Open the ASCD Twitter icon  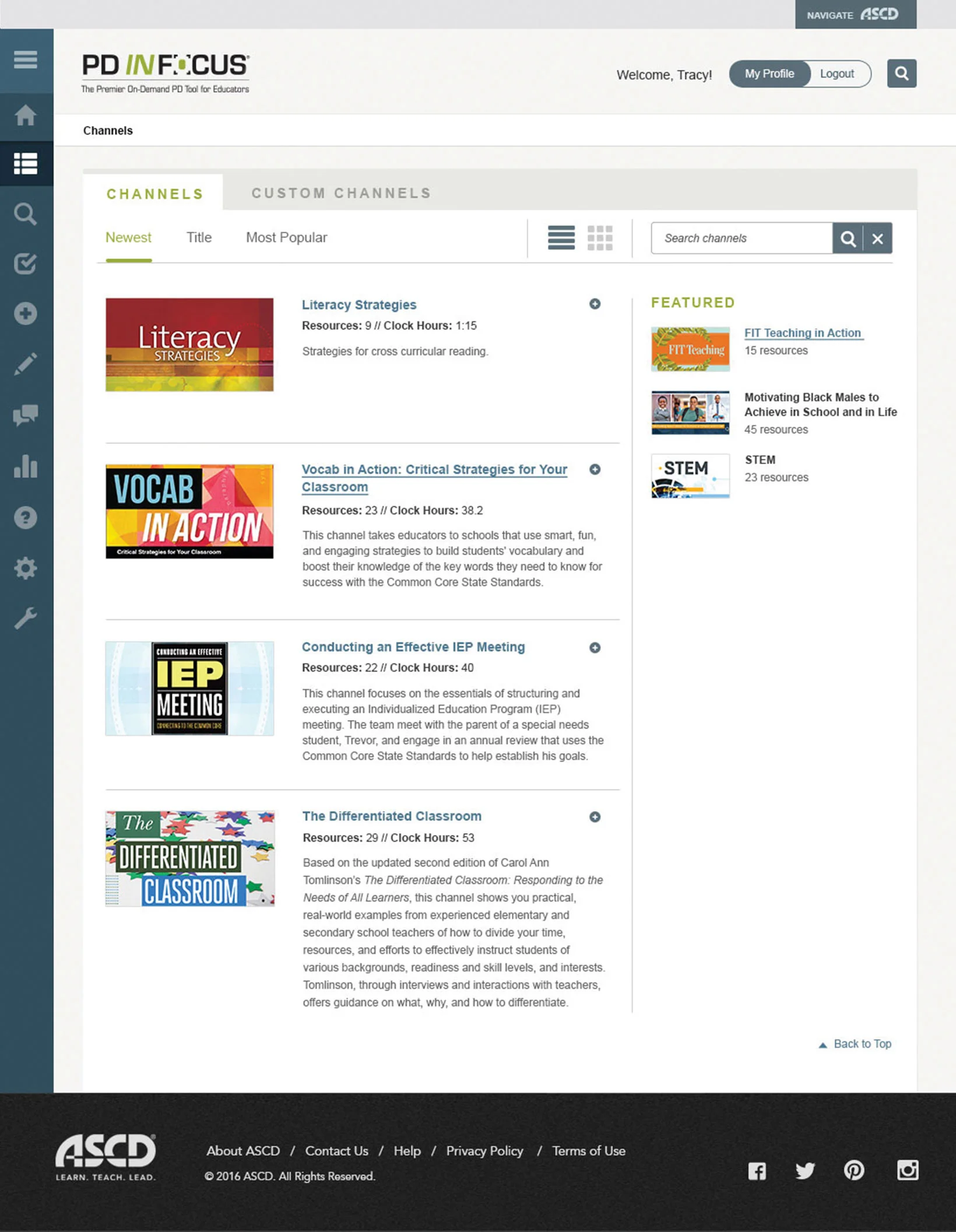coord(805,1170)
